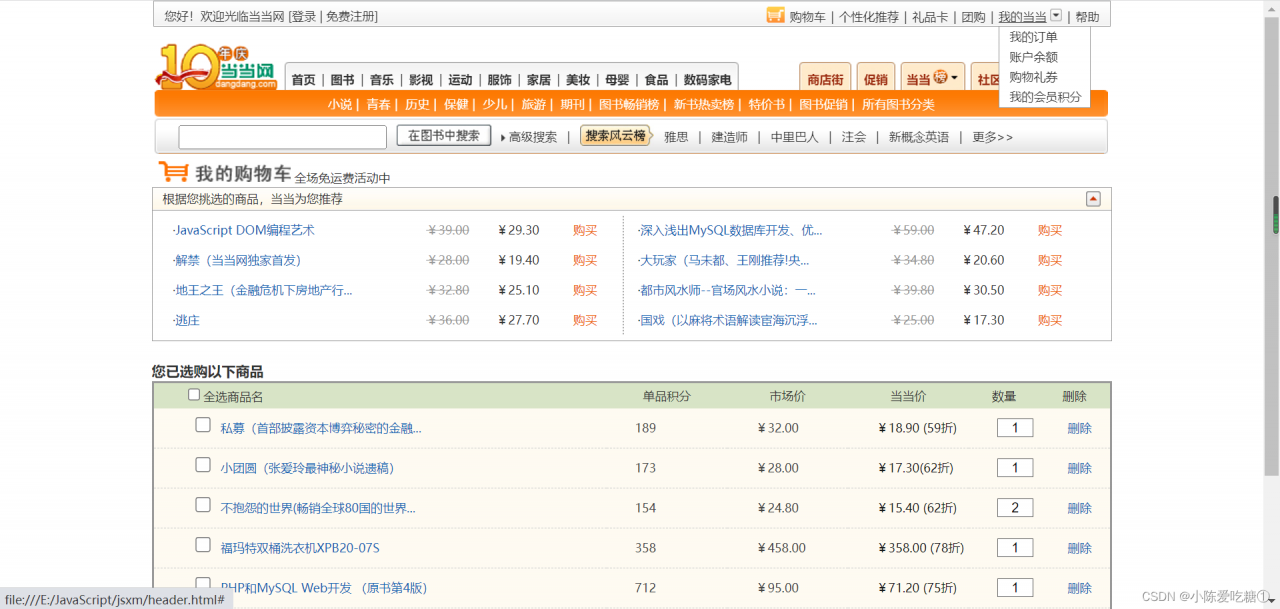1280x609 pixels.
Task: Click quantity field for 不抱怨的世界
Action: 1015,508
